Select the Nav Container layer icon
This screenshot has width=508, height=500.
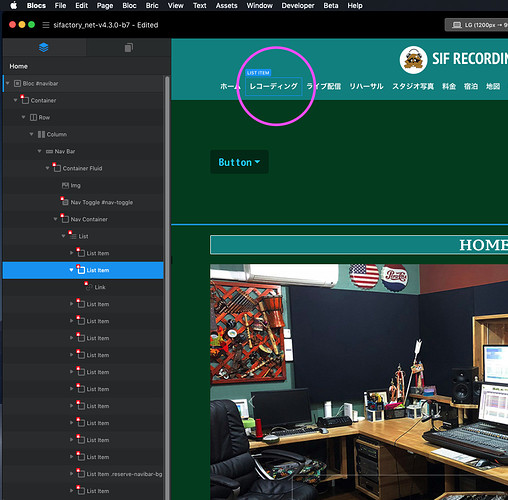[x=65, y=219]
